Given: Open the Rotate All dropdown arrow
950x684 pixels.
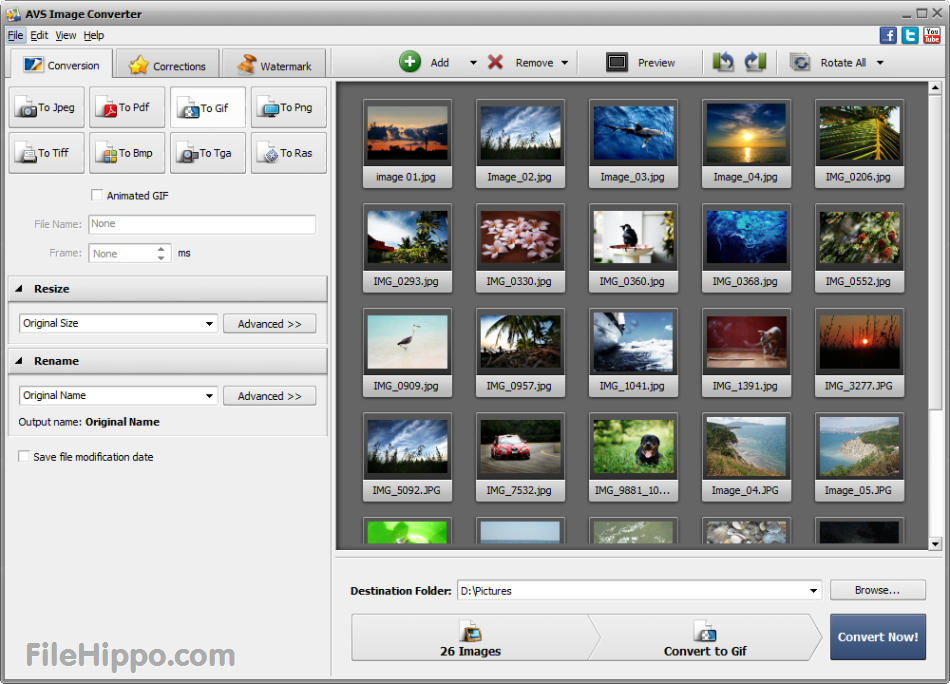Looking at the screenshot, I should coord(879,61).
